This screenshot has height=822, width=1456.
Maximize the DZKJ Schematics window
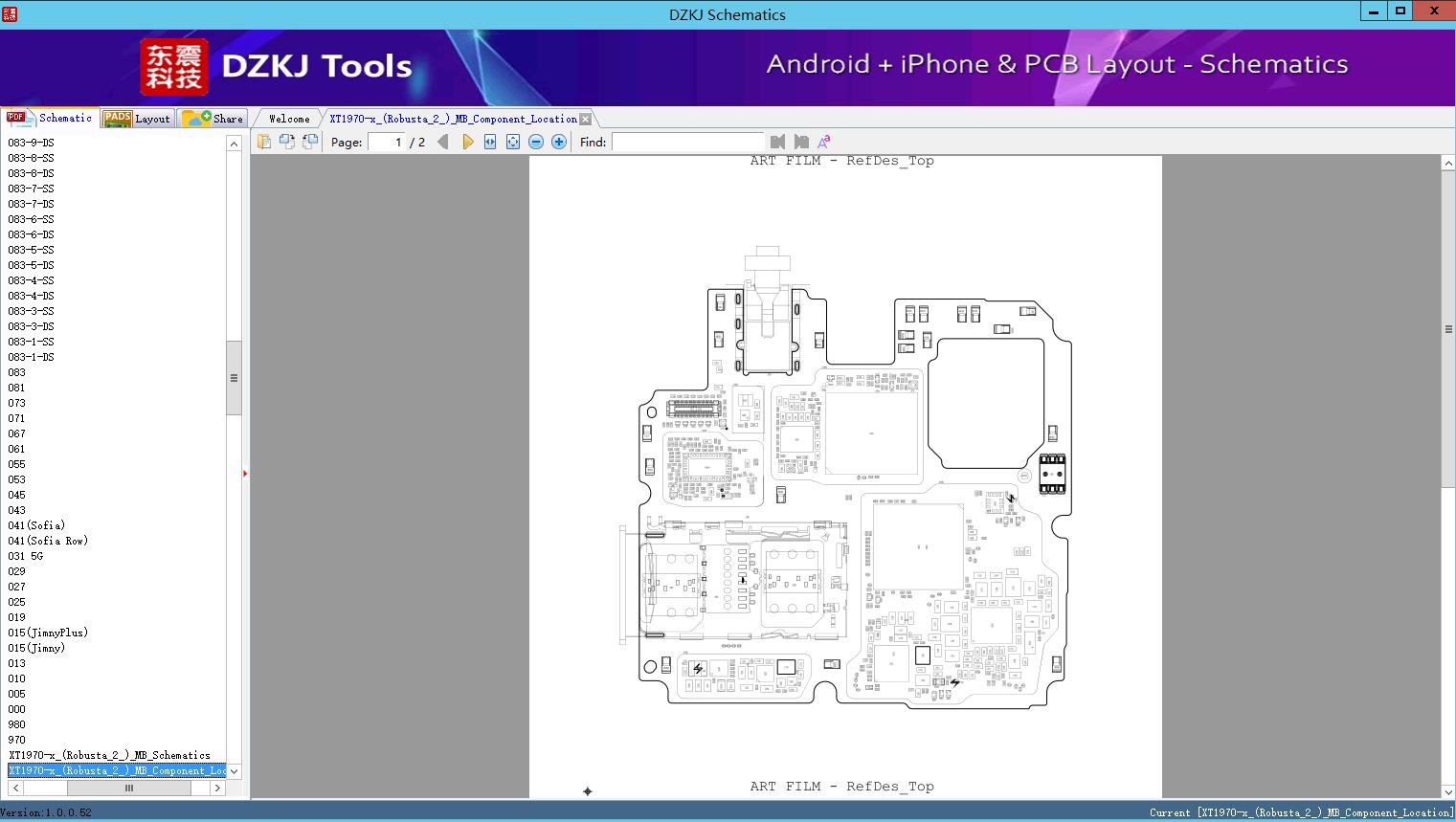[1400, 11]
